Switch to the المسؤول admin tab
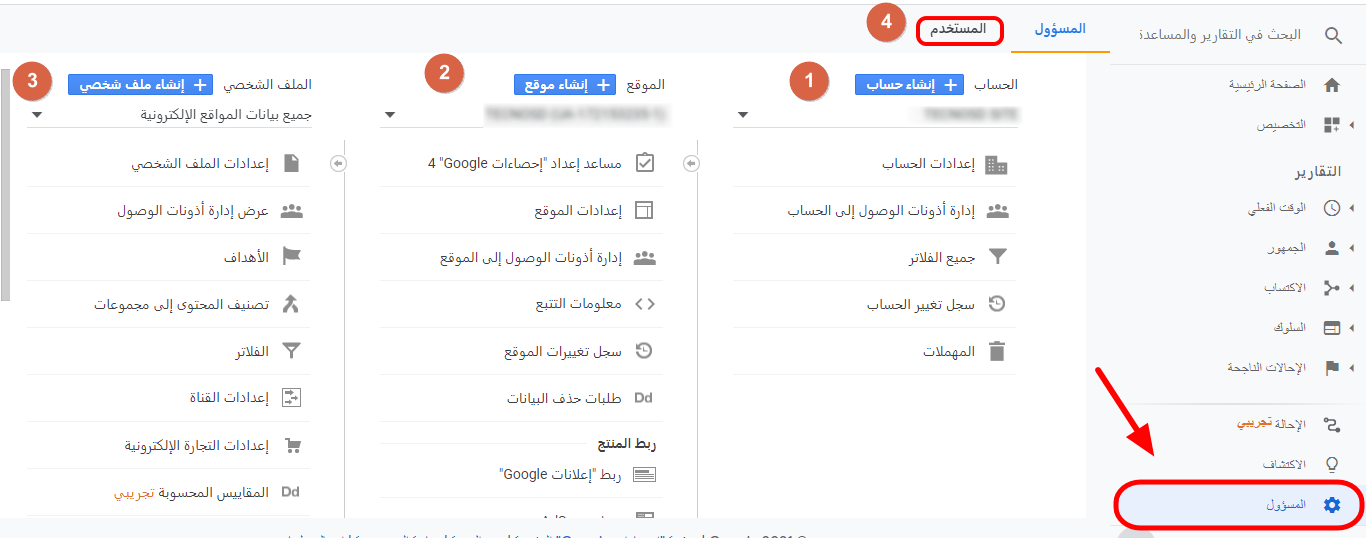 pyautogui.click(x=1060, y=30)
